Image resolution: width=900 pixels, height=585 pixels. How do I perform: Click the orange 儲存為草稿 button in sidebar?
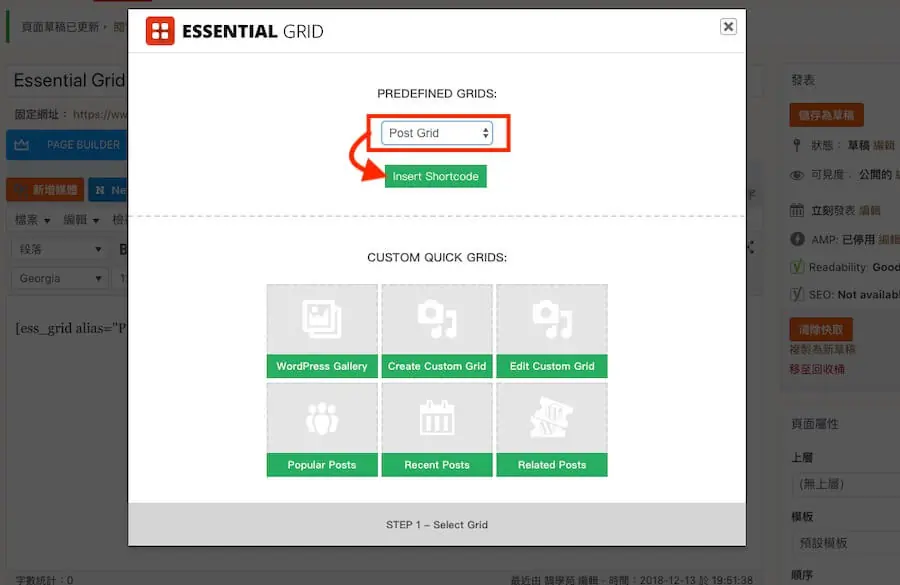826,115
